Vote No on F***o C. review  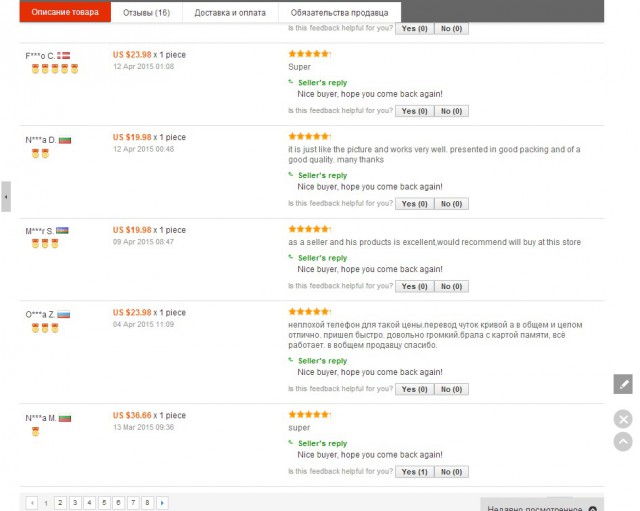451,111
